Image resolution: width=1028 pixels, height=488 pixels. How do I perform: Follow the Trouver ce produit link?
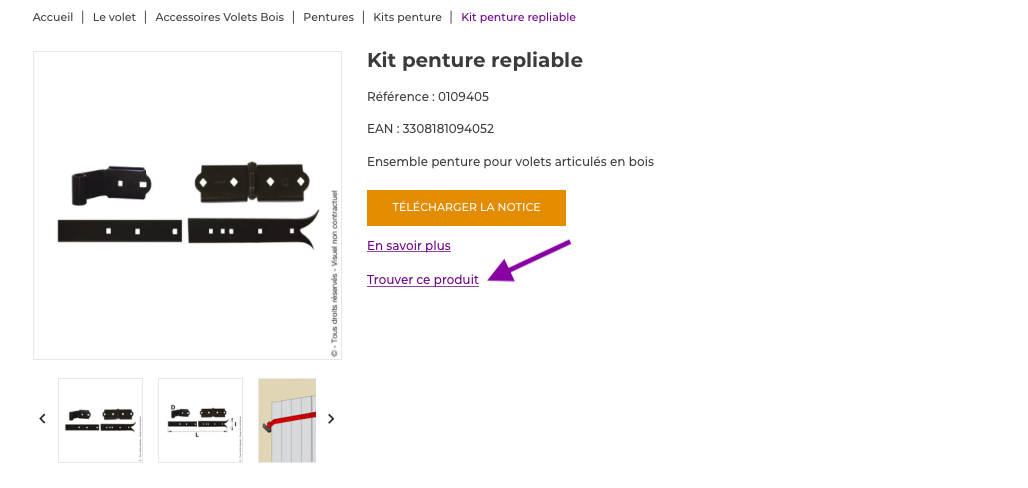coord(423,280)
